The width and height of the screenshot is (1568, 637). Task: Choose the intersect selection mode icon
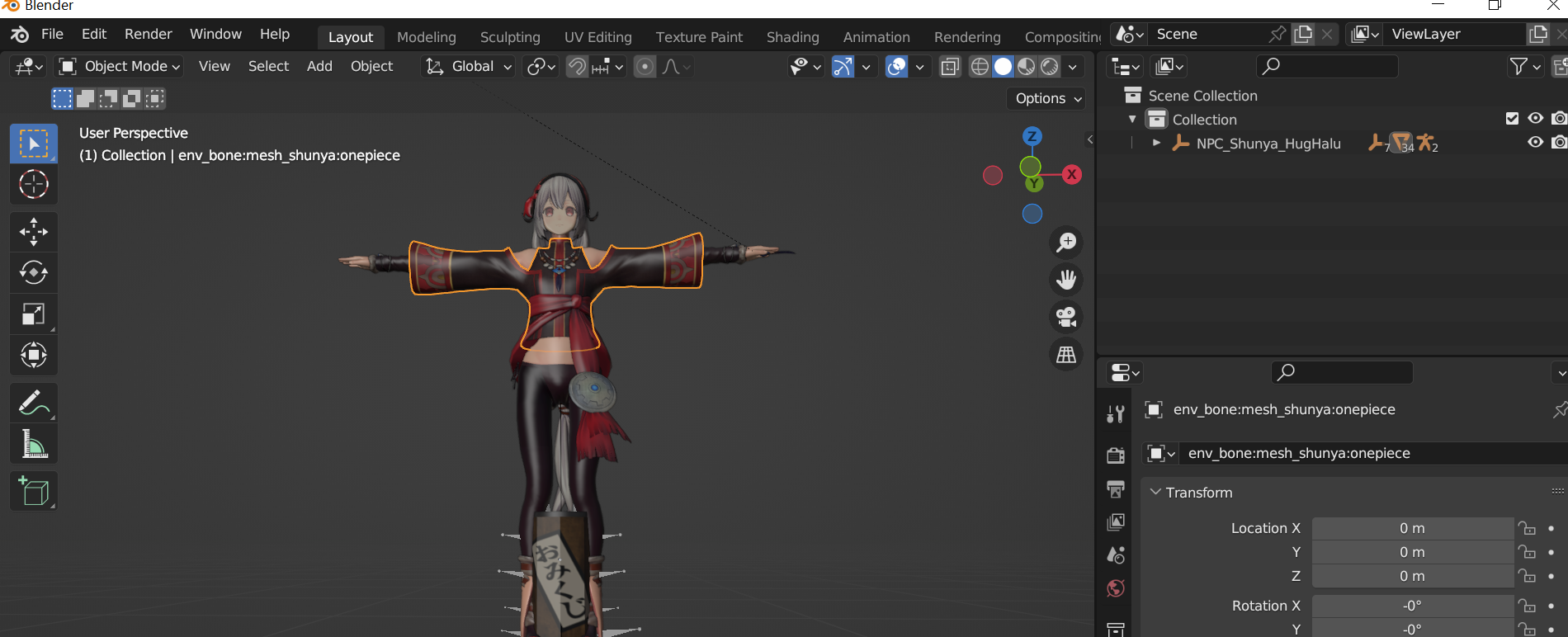[x=154, y=99]
